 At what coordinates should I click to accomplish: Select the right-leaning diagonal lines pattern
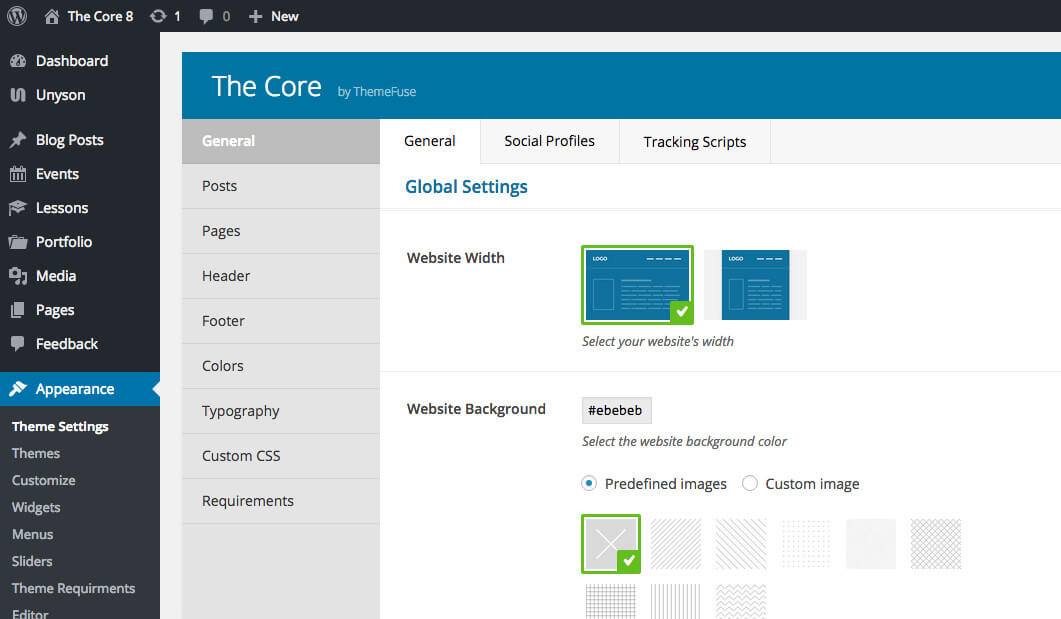676,544
